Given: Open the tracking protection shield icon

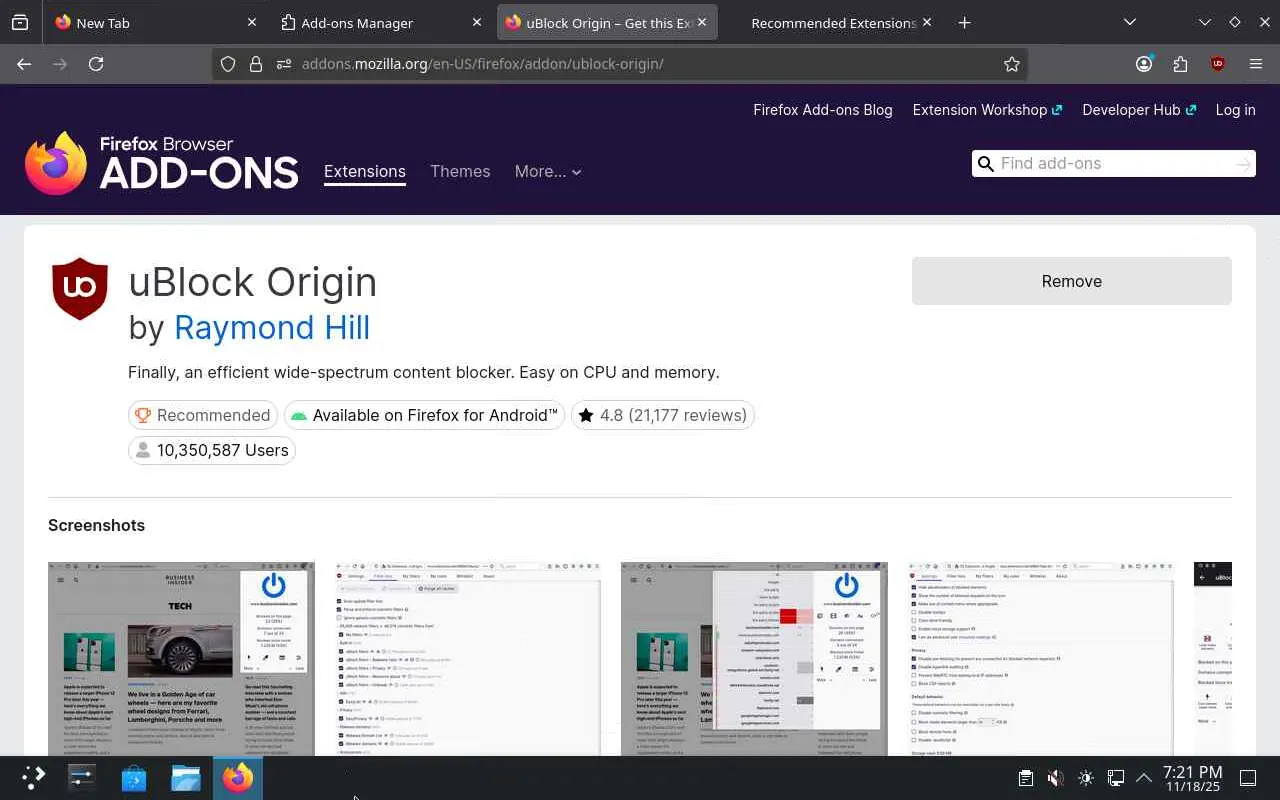Looking at the screenshot, I should (228, 64).
